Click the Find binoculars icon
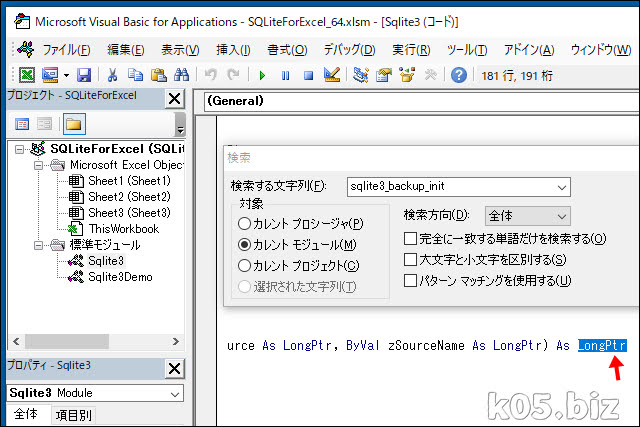 tap(182, 75)
